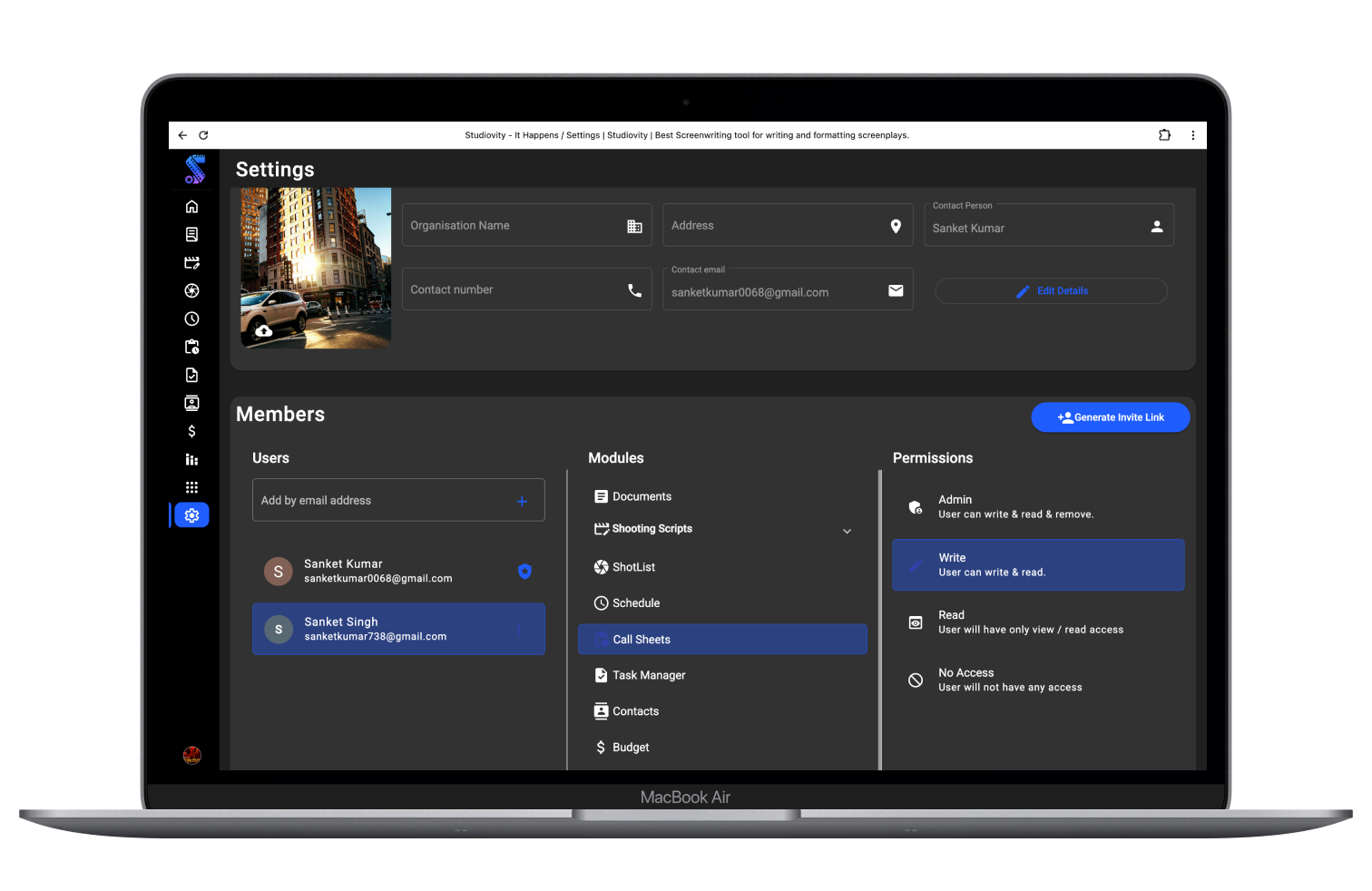This screenshot has height=891, width=1372.
Task: Click the address location pin icon
Action: (x=896, y=226)
